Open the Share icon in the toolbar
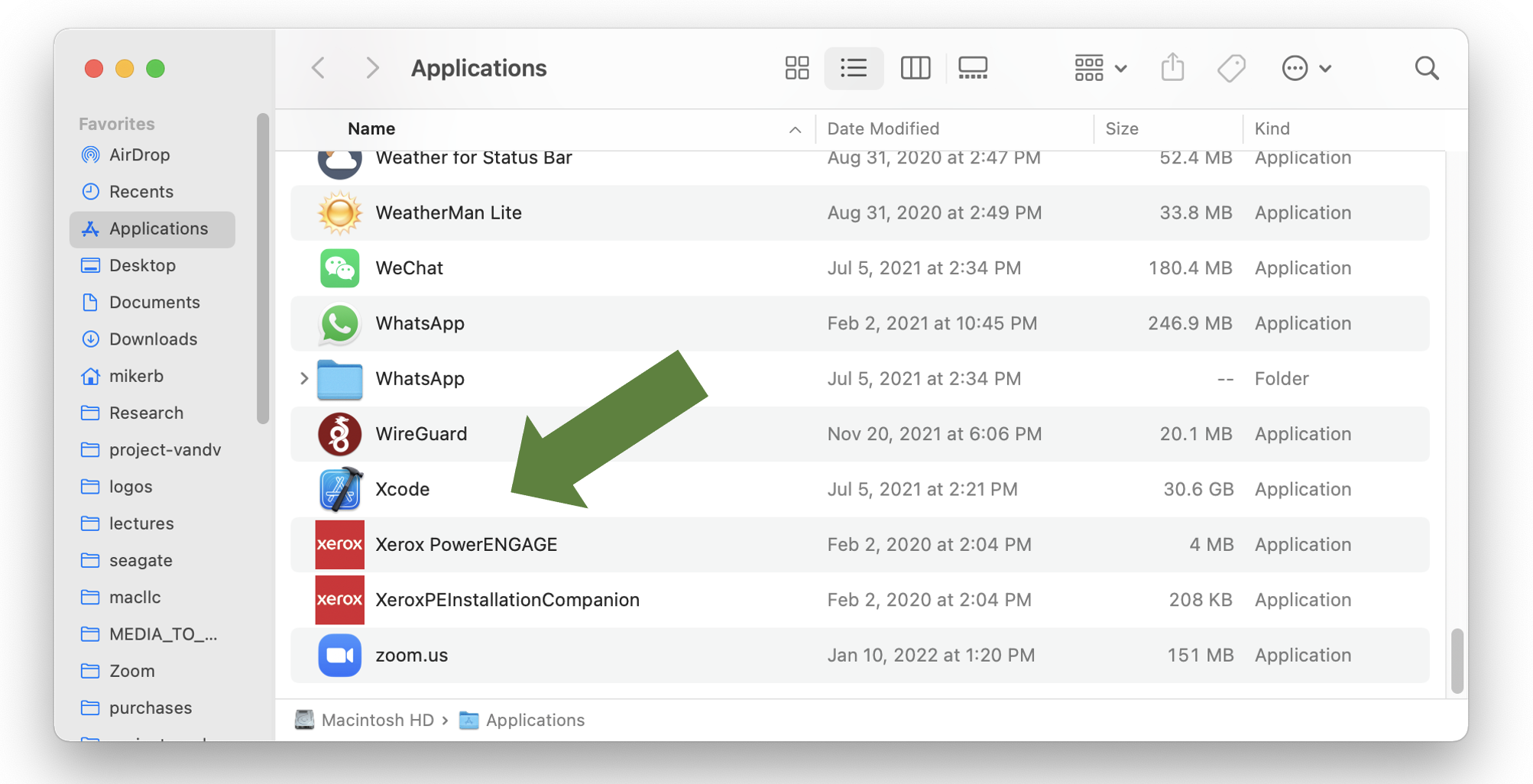The width and height of the screenshot is (1533, 784). [1173, 68]
